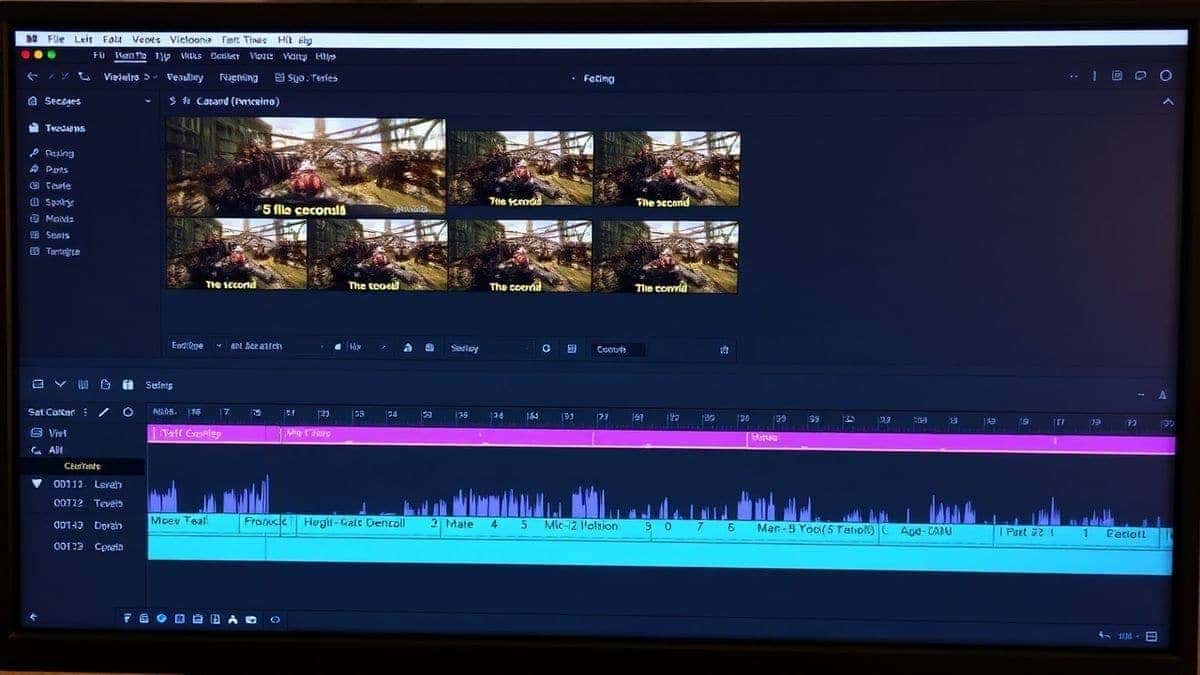This screenshot has width=1200, height=675.
Task: Select the Monds sidebar item
Action: coord(60,218)
